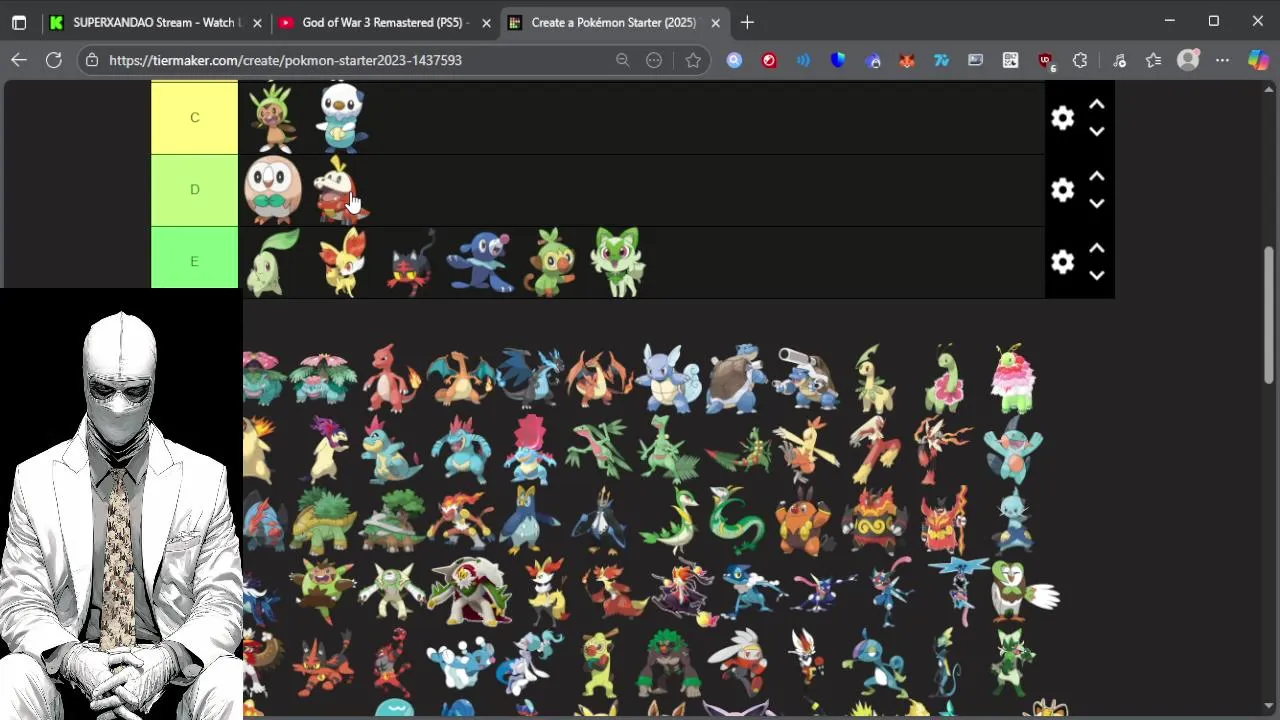Open the tab actions menu icon

pyautogui.click(x=19, y=22)
